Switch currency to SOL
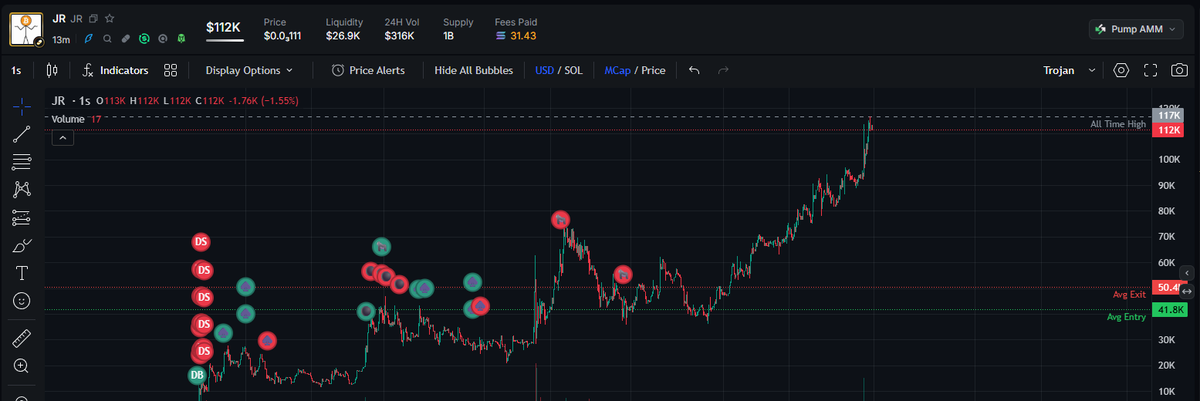Image resolution: width=1200 pixels, height=401 pixels. point(573,70)
